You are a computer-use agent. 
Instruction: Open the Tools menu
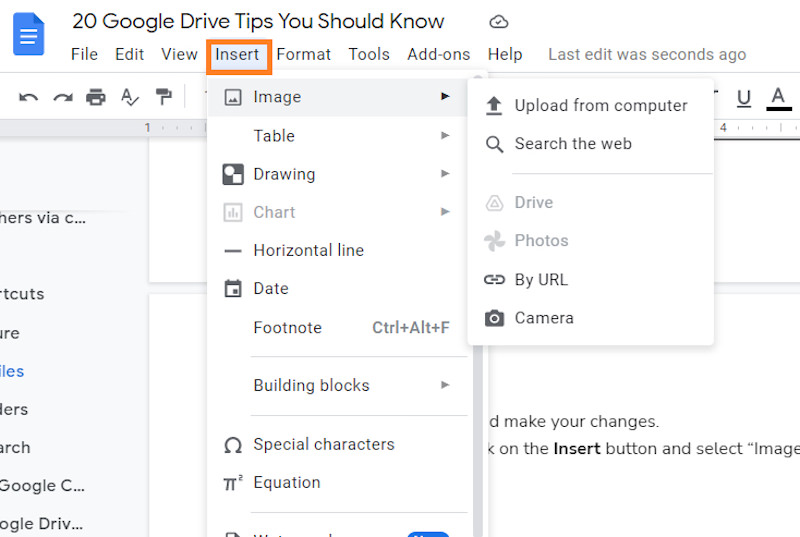(369, 54)
